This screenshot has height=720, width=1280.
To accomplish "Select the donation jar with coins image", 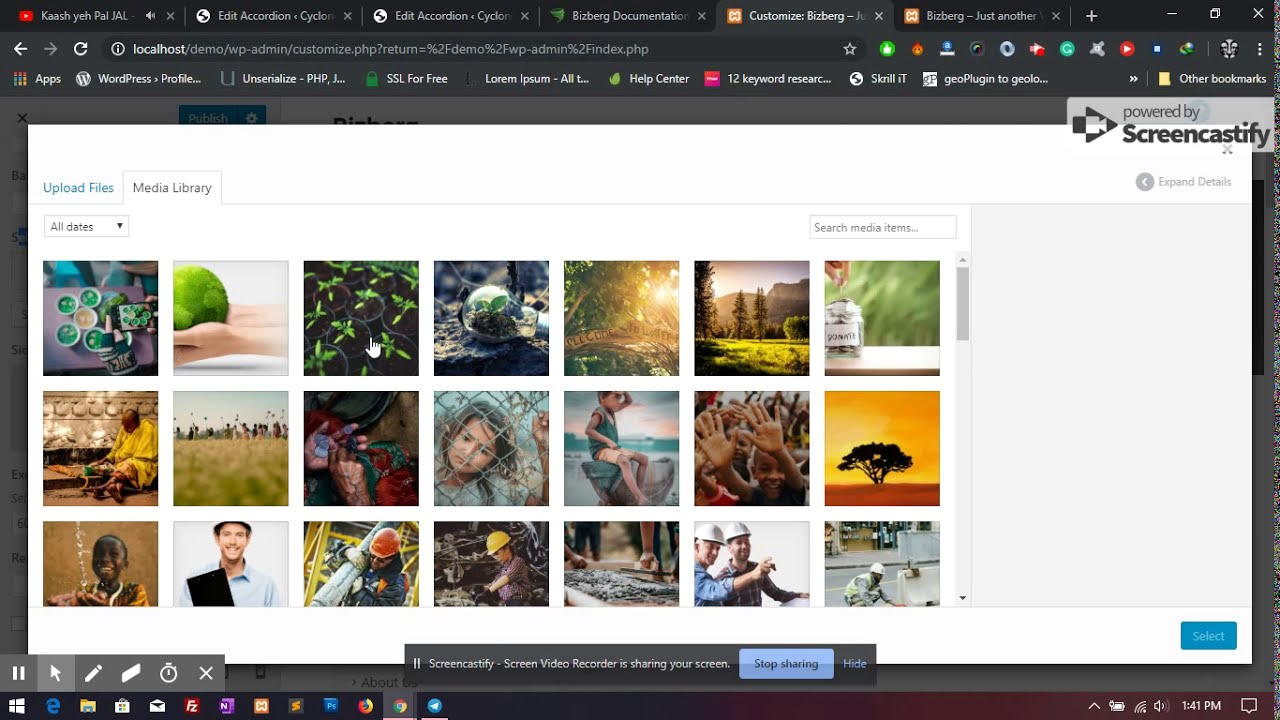I will click(882, 318).
